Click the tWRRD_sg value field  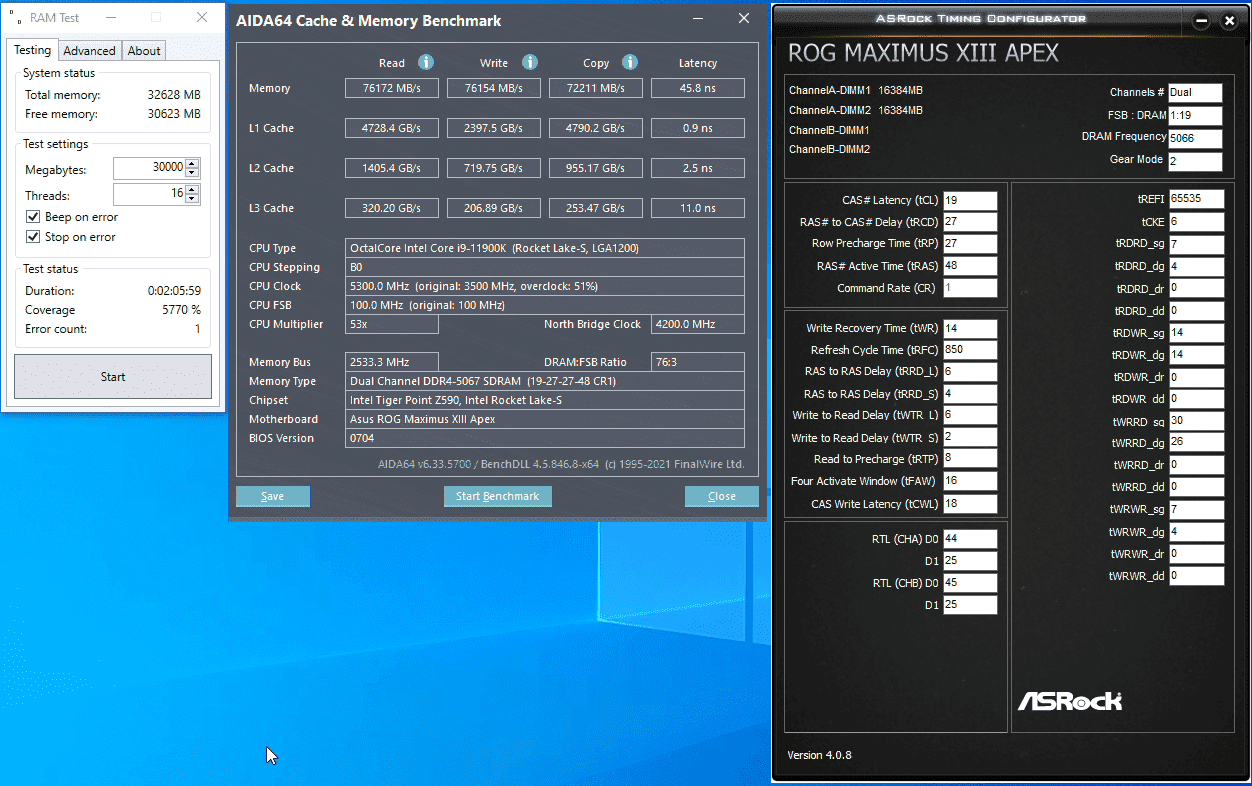coord(1196,421)
